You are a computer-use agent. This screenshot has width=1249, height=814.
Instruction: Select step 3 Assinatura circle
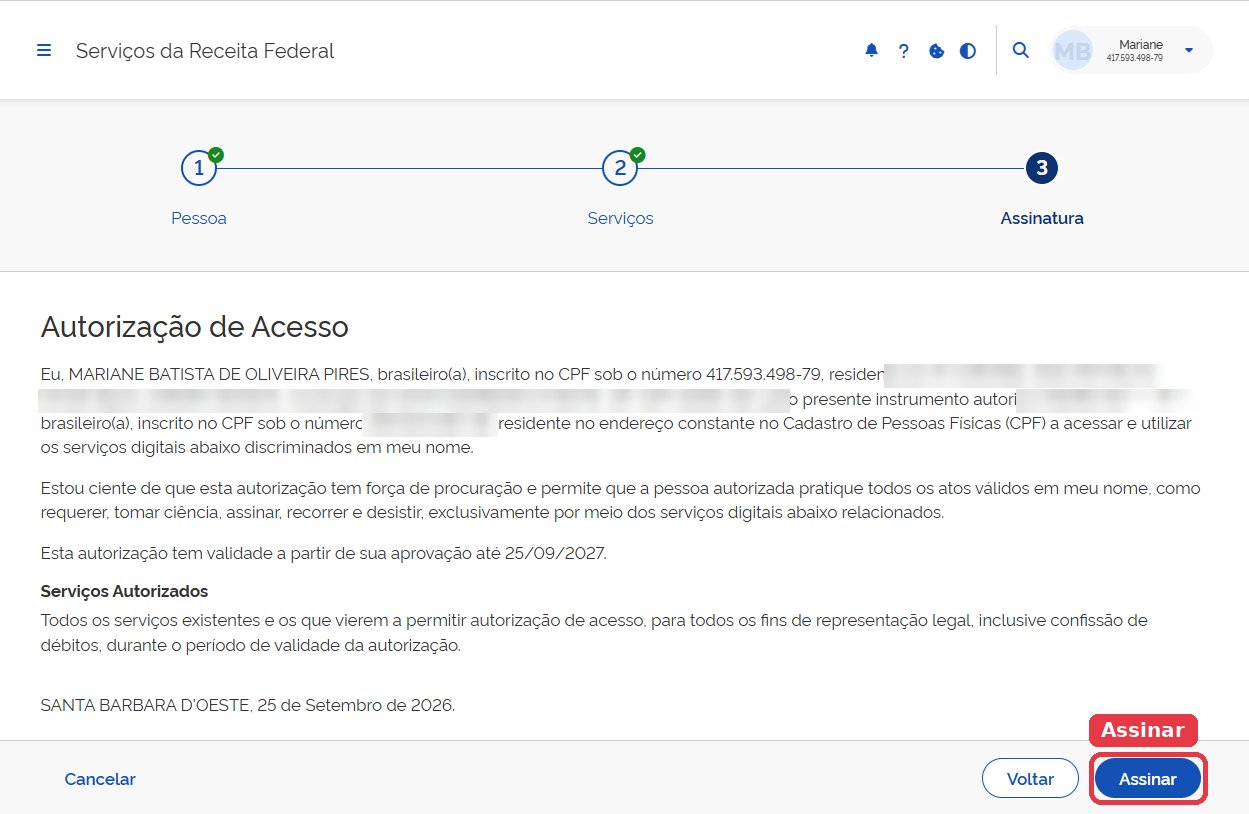pos(1042,168)
